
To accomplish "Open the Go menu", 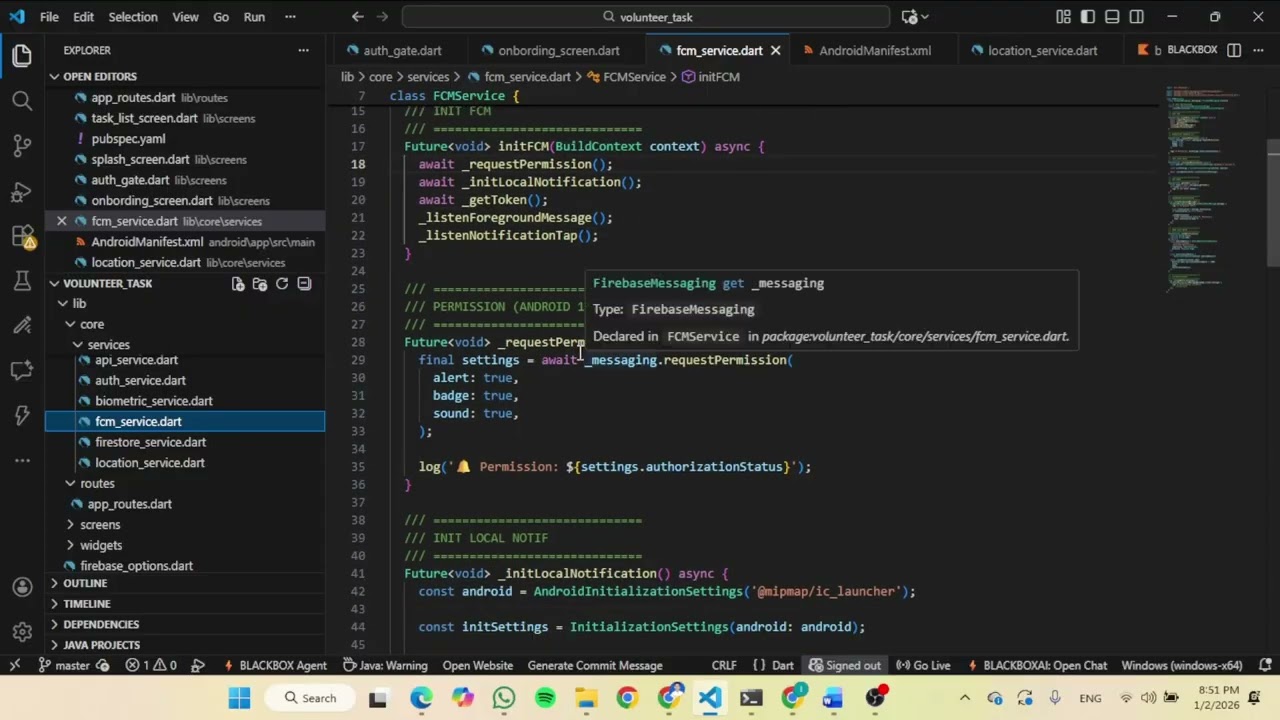I will [221, 17].
